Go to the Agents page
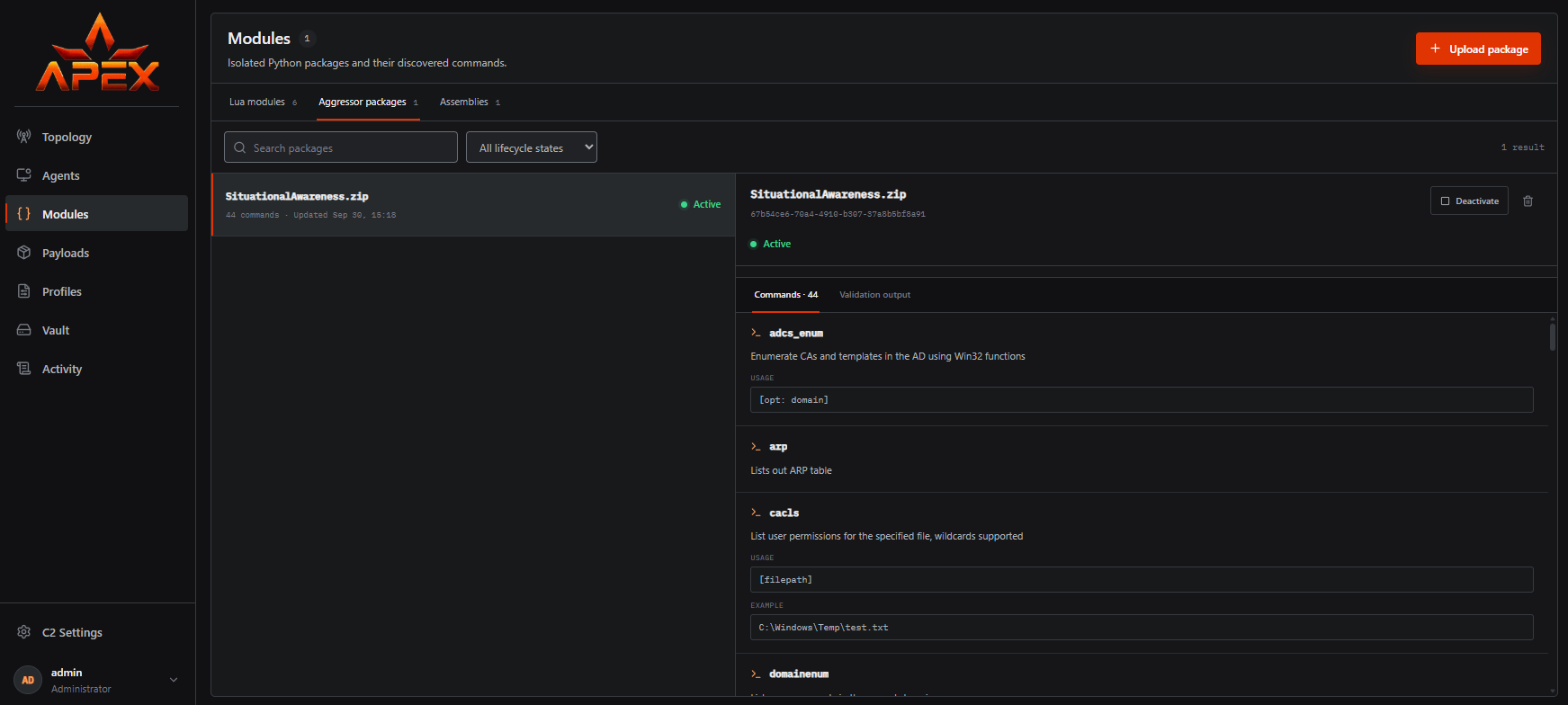The height and width of the screenshot is (705, 1568). point(96,175)
